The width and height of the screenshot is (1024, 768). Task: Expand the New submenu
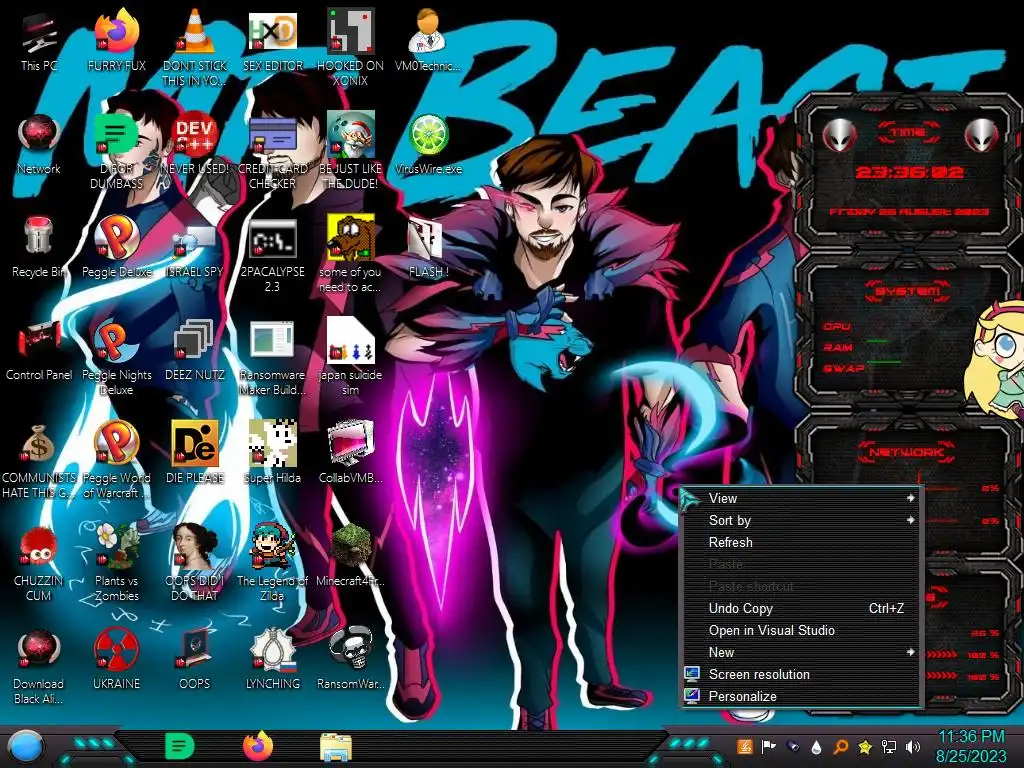coord(801,652)
